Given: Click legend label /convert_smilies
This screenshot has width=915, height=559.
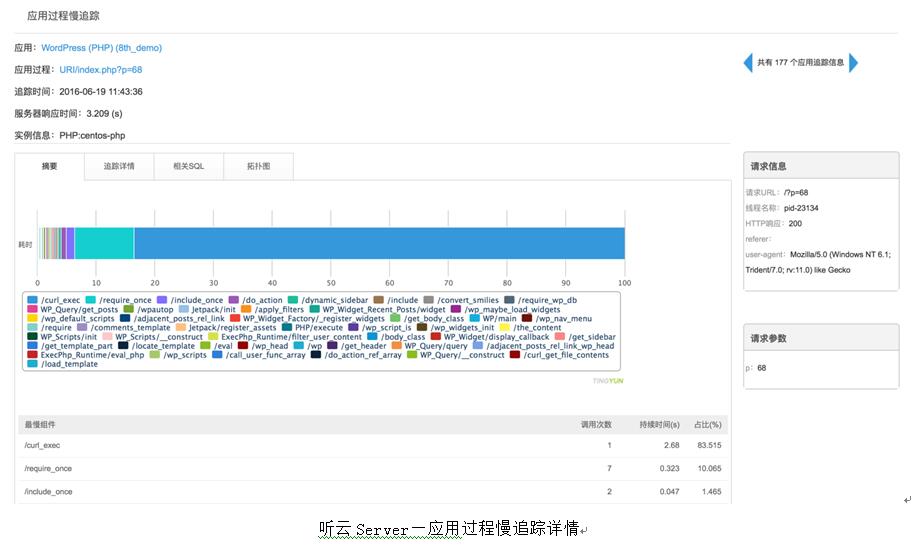Looking at the screenshot, I should pyautogui.click(x=468, y=300).
